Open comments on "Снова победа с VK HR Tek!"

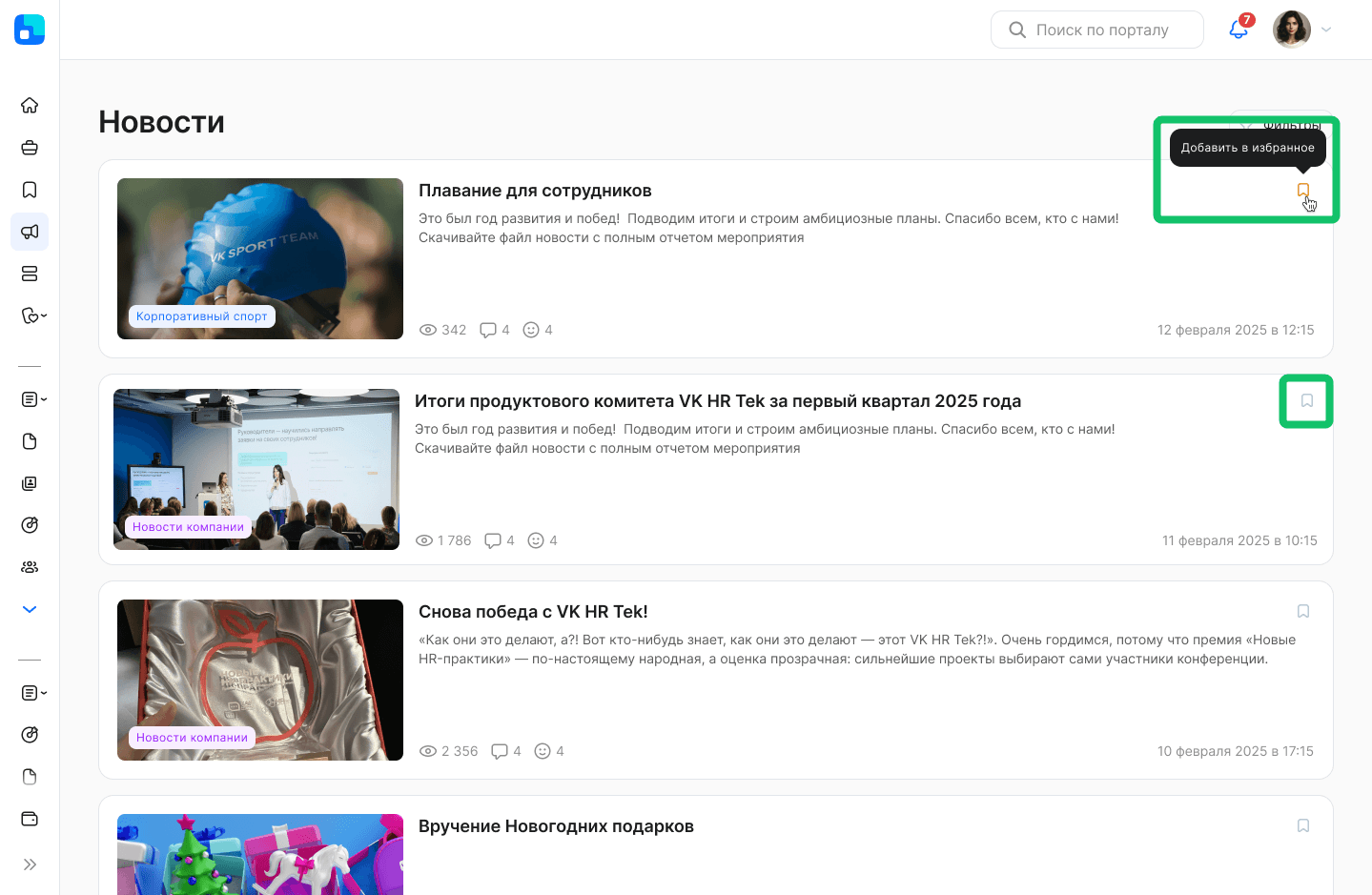(500, 751)
